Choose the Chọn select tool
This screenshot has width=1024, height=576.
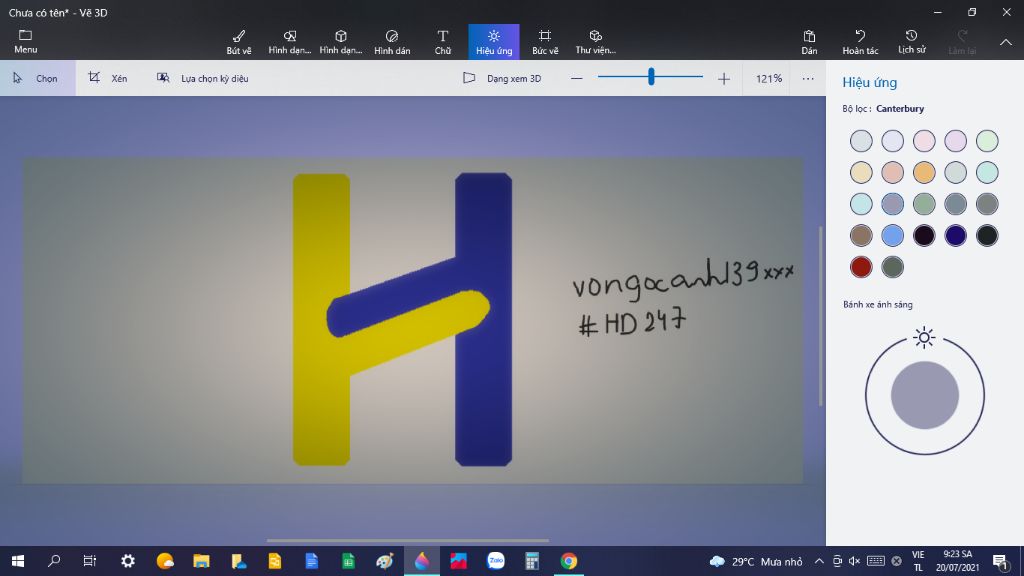pos(37,78)
